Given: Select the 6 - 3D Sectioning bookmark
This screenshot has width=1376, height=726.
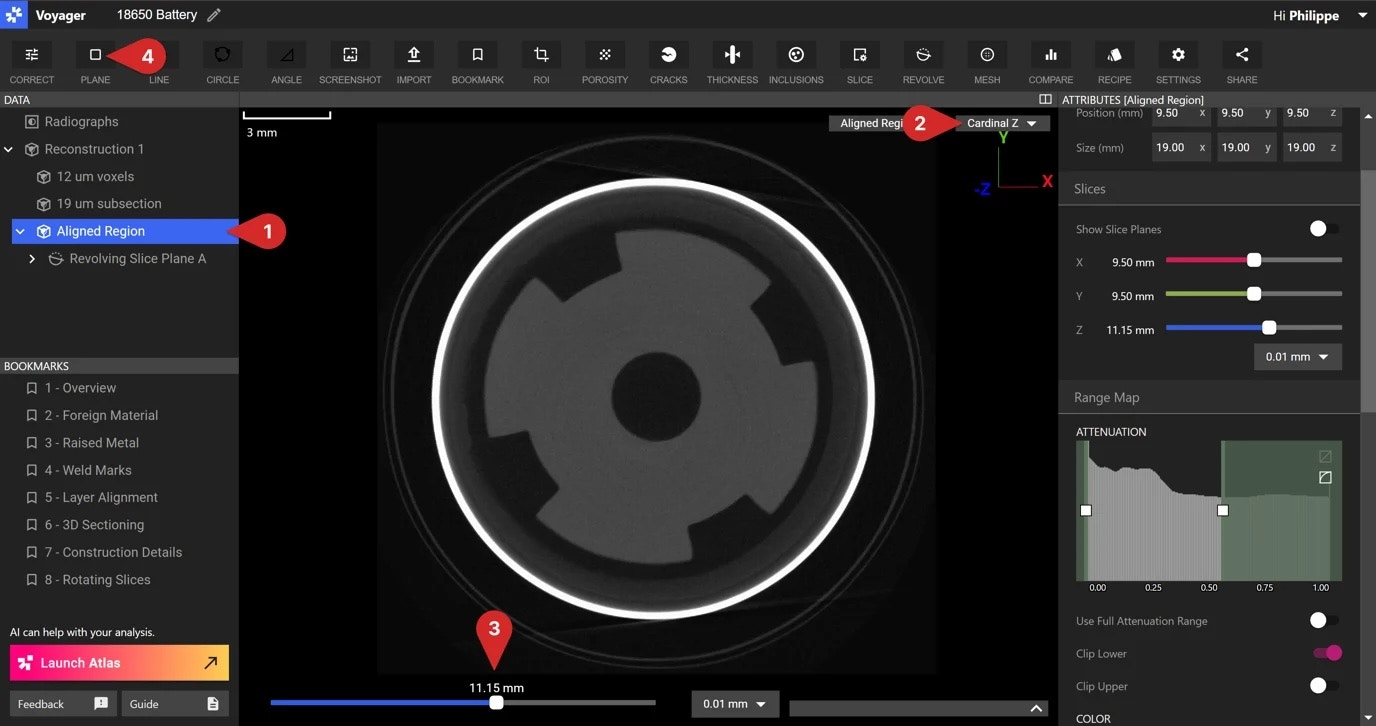Looking at the screenshot, I should coord(94,525).
